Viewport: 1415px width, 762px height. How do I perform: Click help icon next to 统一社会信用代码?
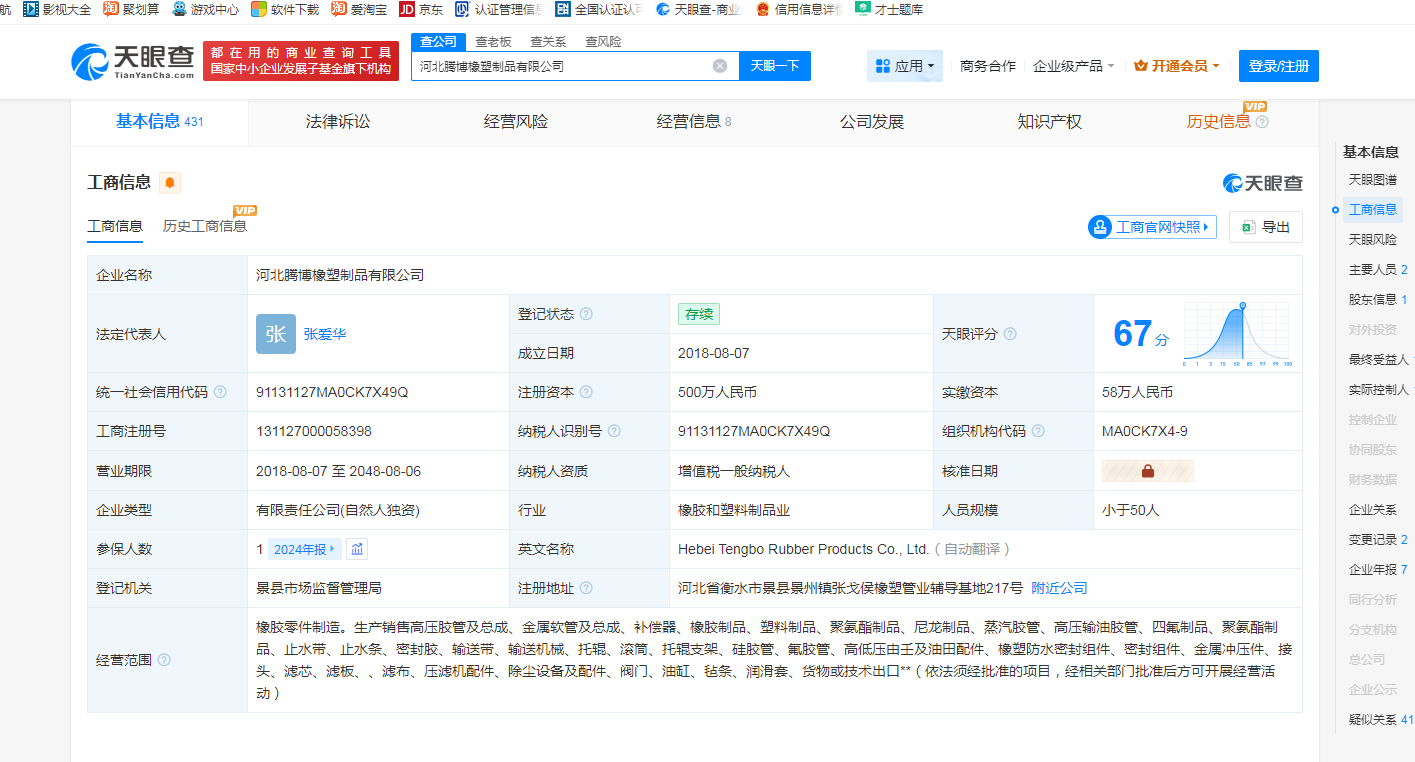click(220, 392)
